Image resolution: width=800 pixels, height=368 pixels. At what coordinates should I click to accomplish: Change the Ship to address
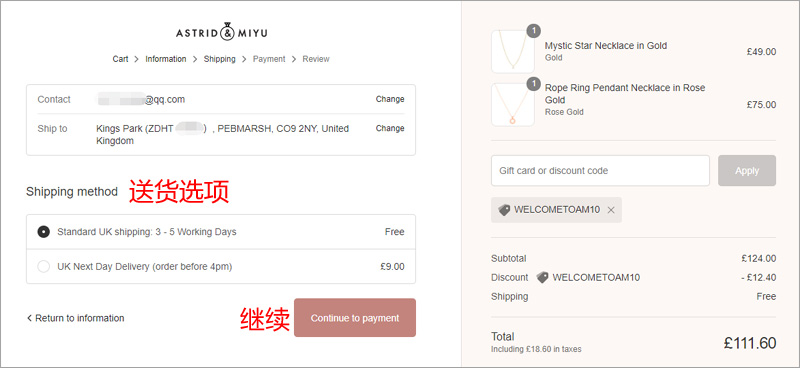390,128
